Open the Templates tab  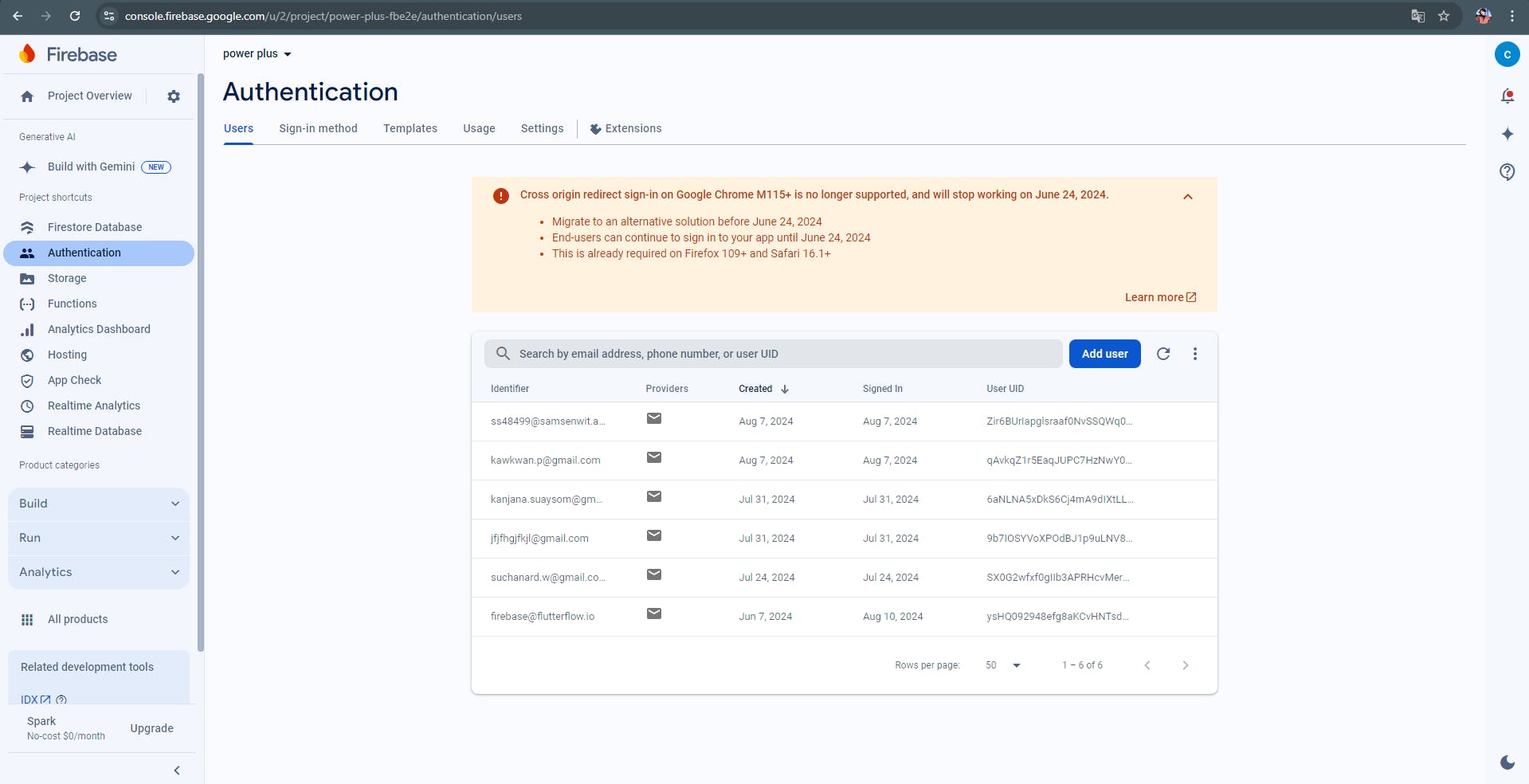(x=410, y=128)
